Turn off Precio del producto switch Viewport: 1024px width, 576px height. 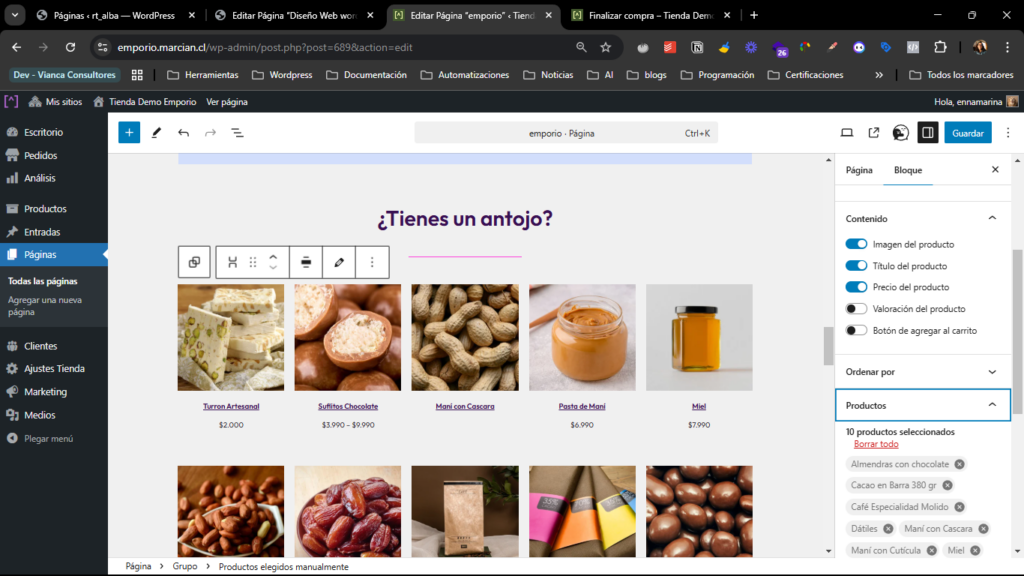click(856, 287)
